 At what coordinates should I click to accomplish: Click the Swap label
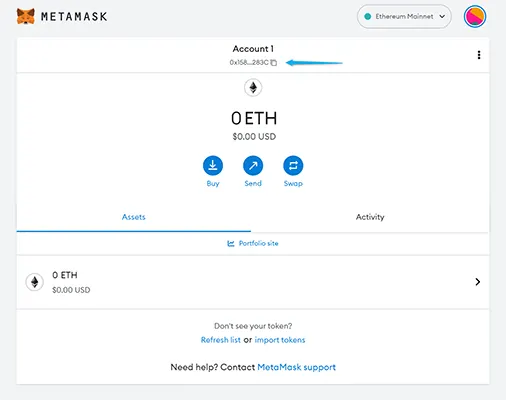tap(293, 183)
